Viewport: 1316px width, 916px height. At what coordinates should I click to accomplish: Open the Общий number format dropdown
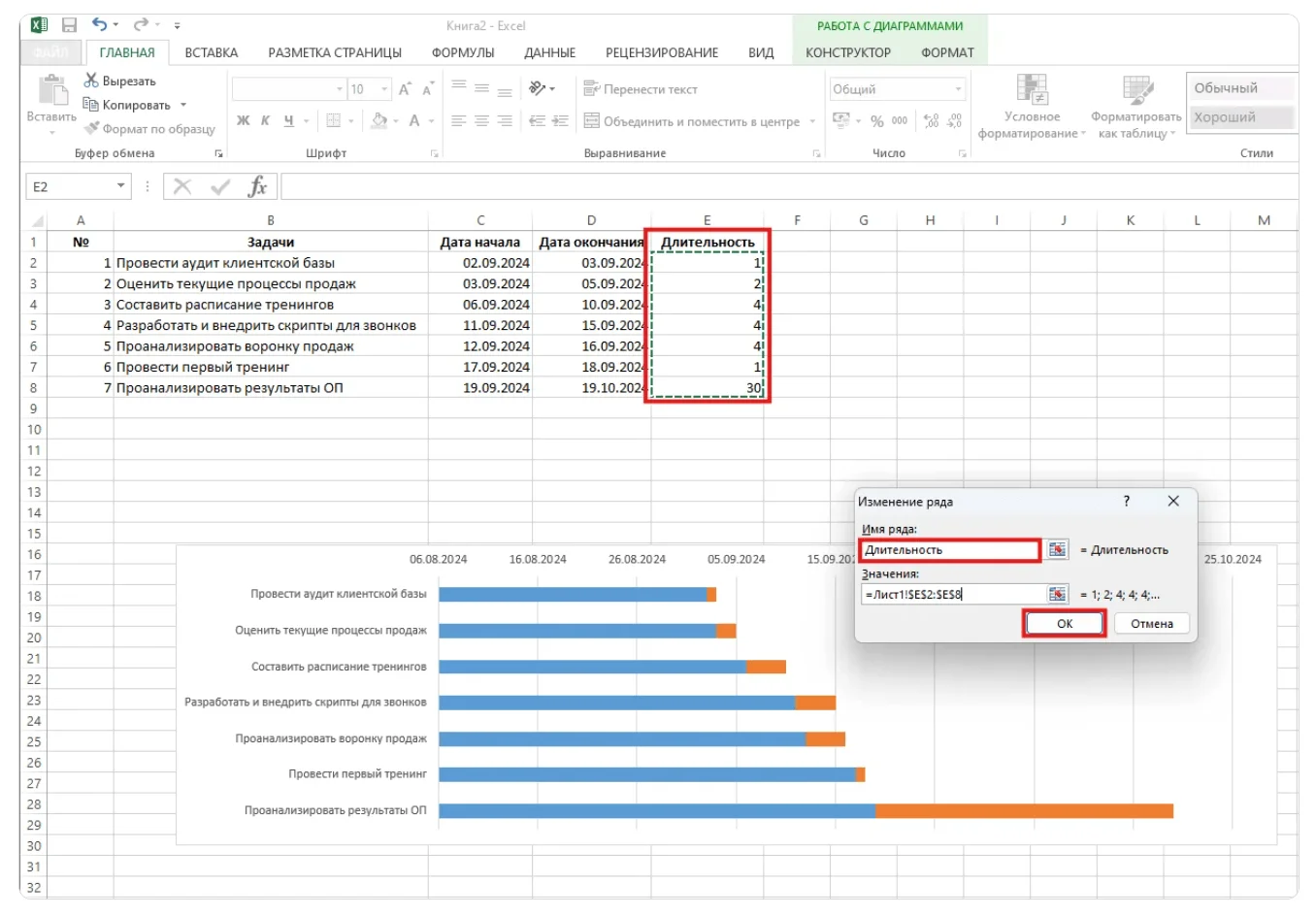coord(958,89)
